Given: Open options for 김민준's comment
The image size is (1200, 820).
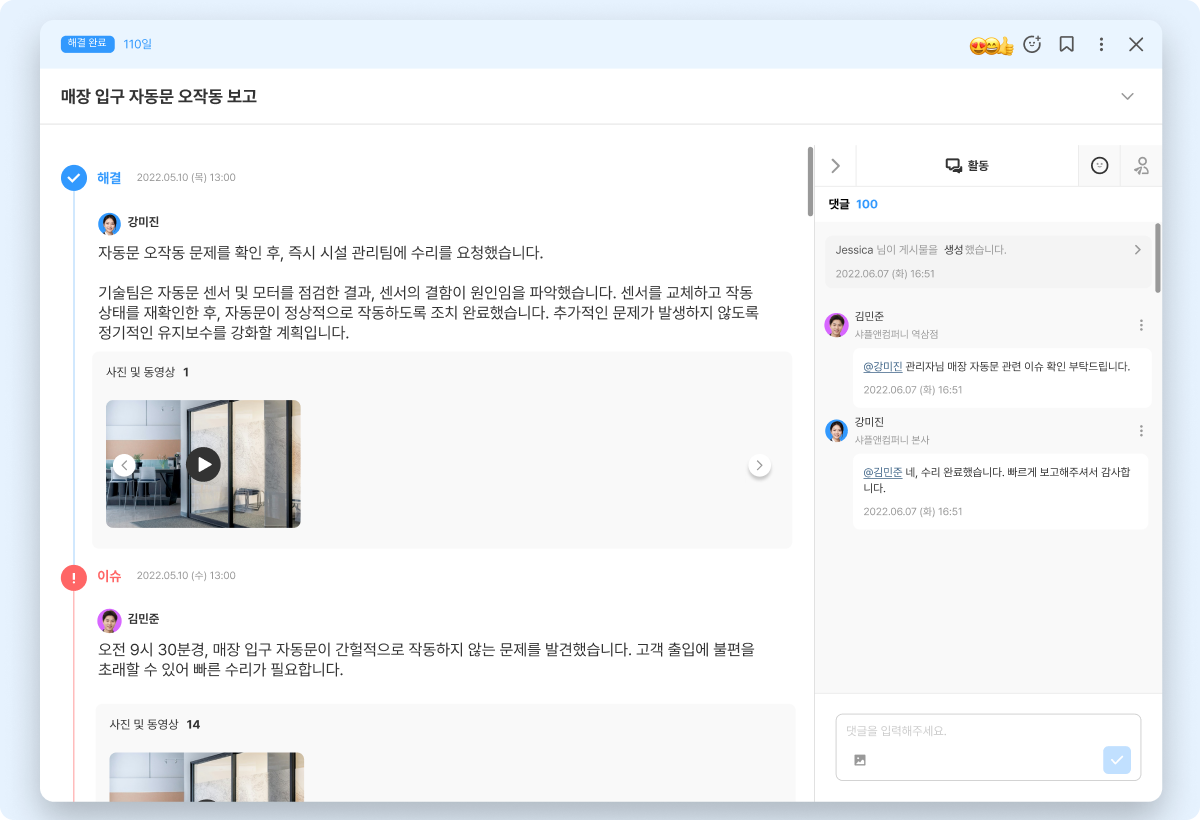Looking at the screenshot, I should tap(1141, 325).
